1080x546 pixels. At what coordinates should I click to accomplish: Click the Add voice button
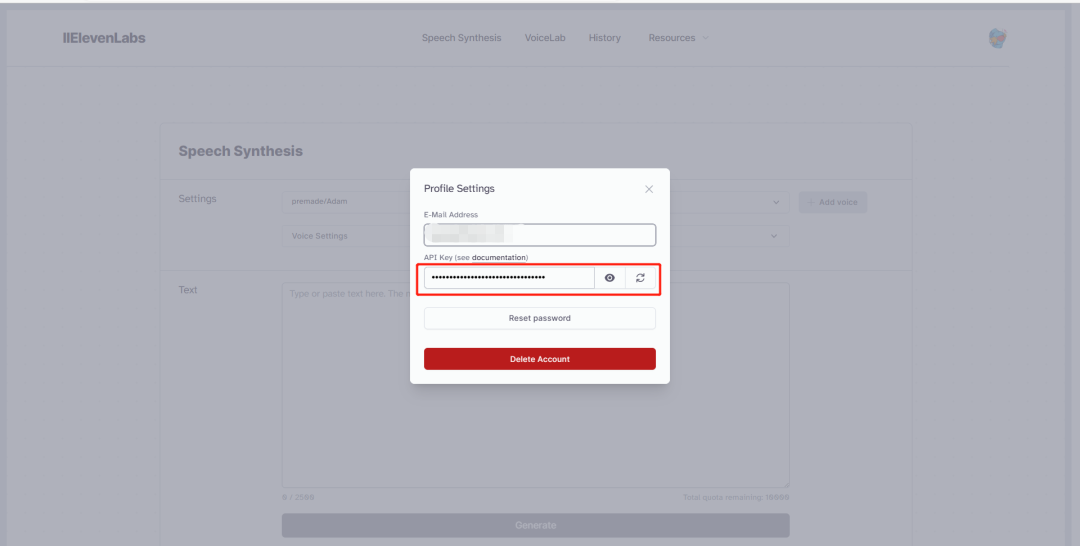pyautogui.click(x=833, y=202)
